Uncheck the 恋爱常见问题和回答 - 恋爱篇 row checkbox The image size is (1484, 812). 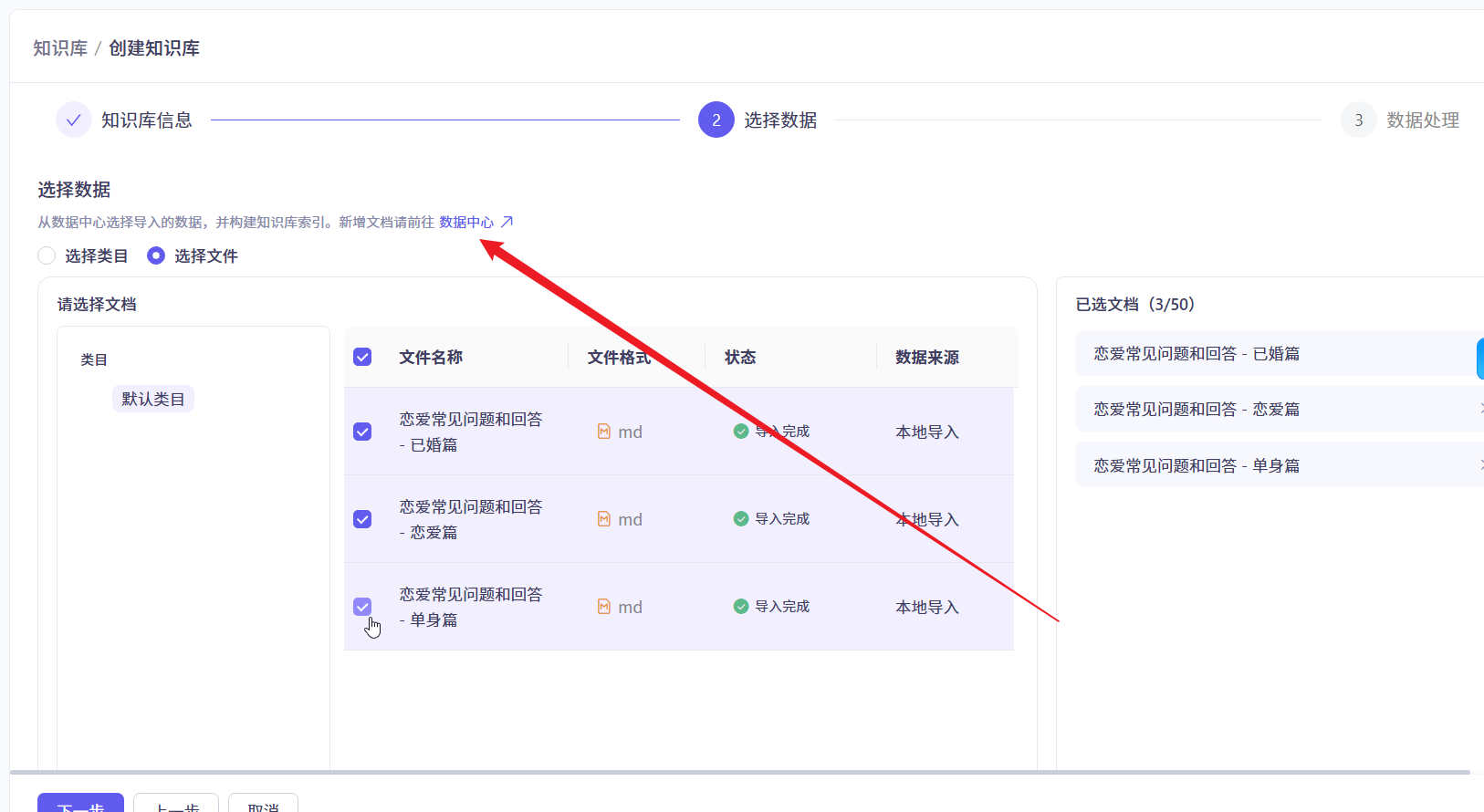tap(362, 519)
